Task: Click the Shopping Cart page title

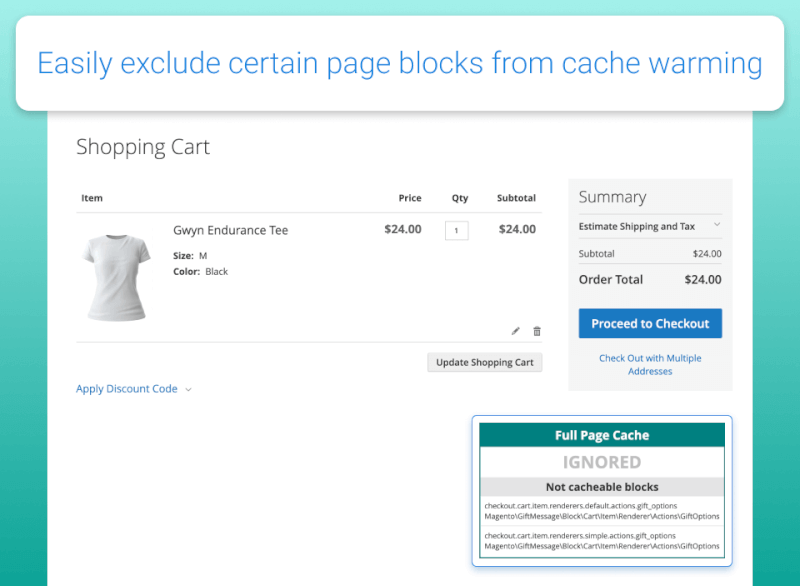Action: (x=143, y=147)
